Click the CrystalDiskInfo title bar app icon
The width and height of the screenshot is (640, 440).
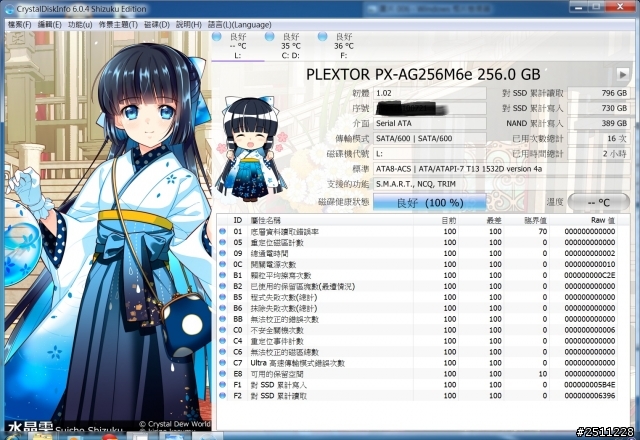tap(9, 9)
